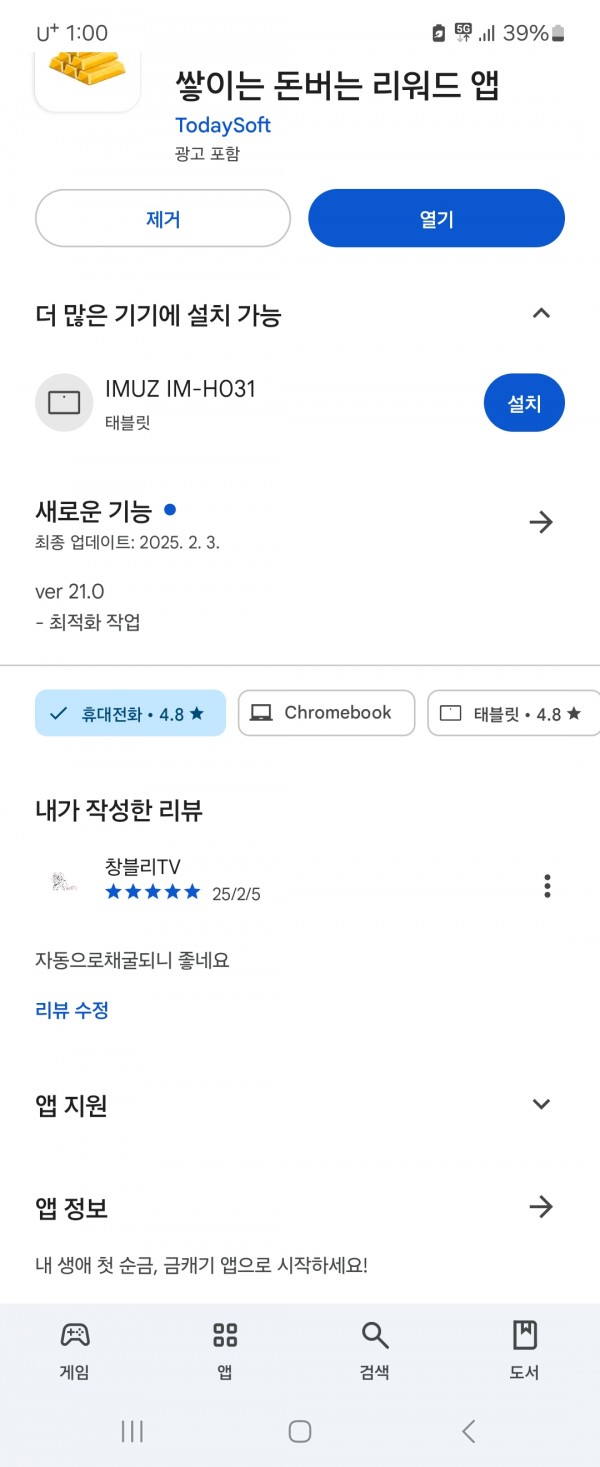Open the Books tab bookmark icon
The height and width of the screenshot is (1467, 600).
pos(525,1335)
